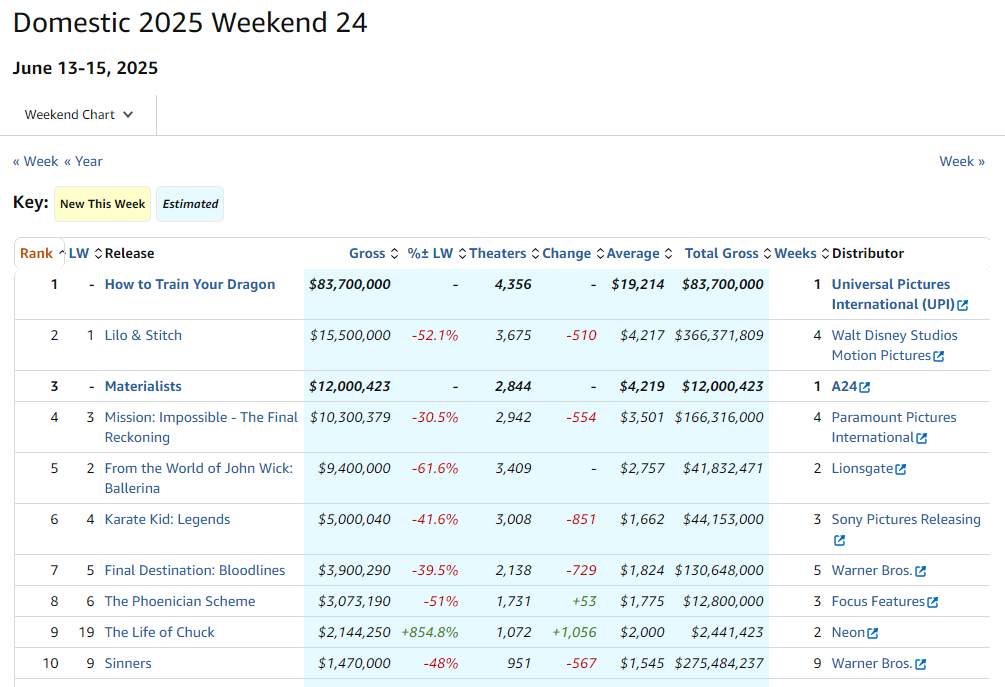Click the Release column header

(x=129, y=253)
